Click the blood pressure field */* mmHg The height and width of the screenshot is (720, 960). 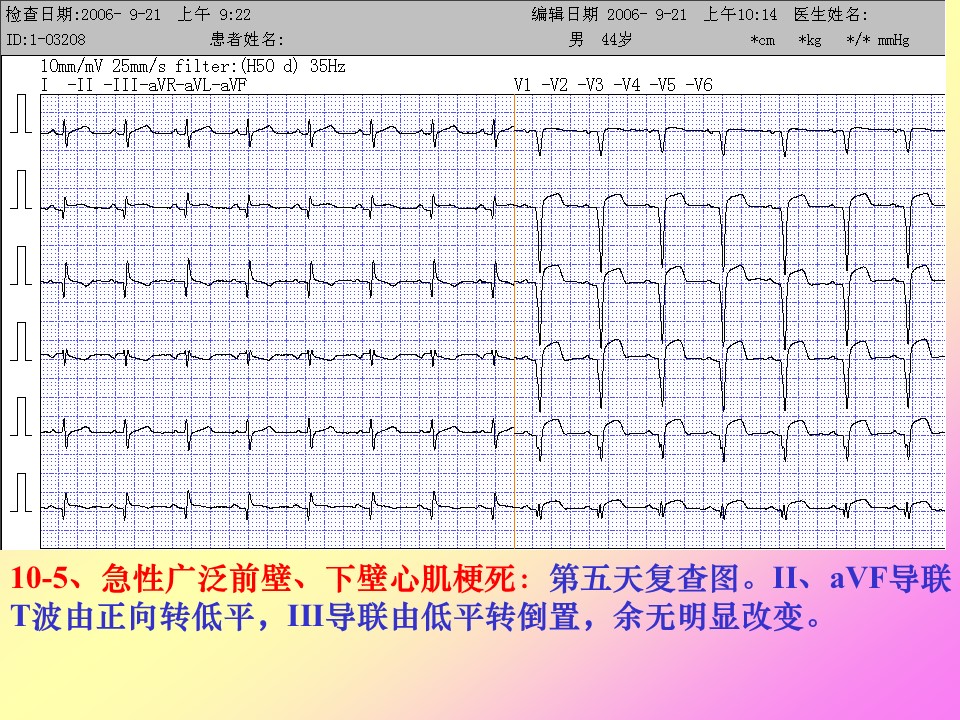(877, 40)
